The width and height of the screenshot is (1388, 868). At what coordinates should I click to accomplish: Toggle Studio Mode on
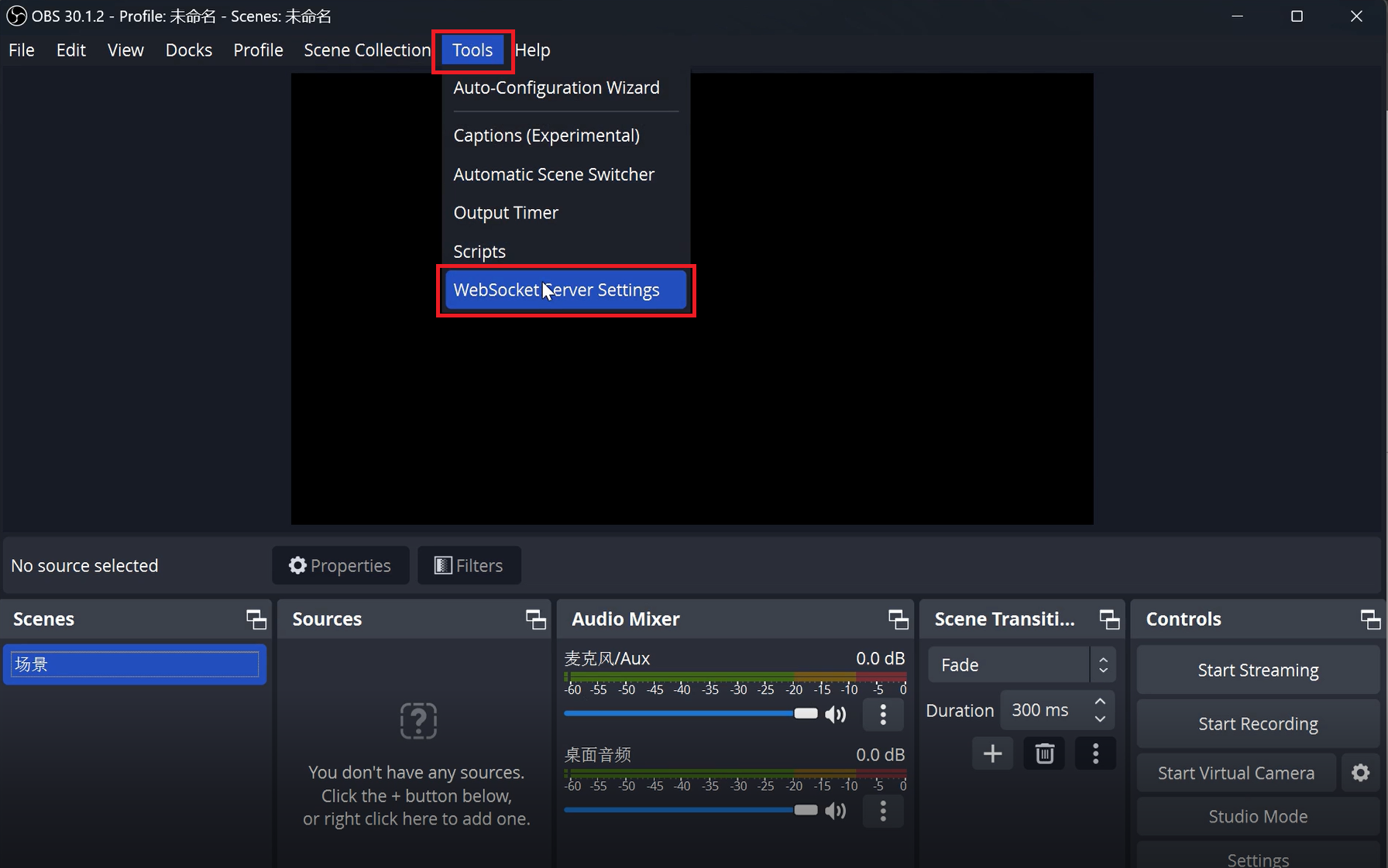pos(1257,816)
